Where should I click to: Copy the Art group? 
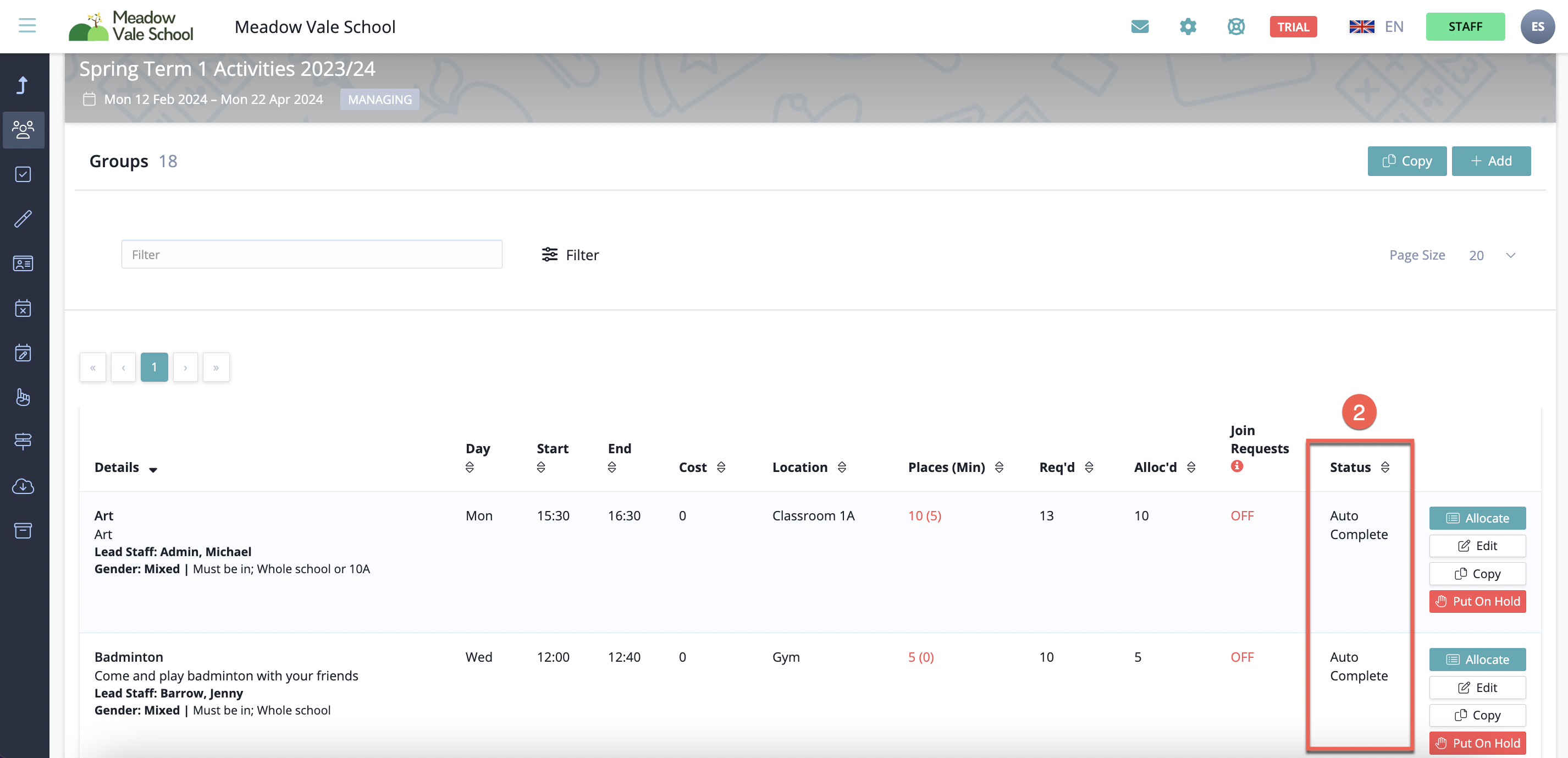click(x=1477, y=574)
